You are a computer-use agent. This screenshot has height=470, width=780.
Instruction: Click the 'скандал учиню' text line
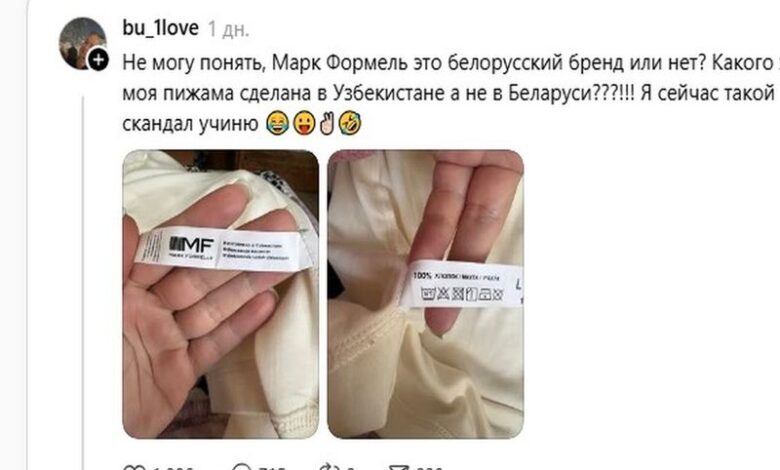[x=190, y=123]
